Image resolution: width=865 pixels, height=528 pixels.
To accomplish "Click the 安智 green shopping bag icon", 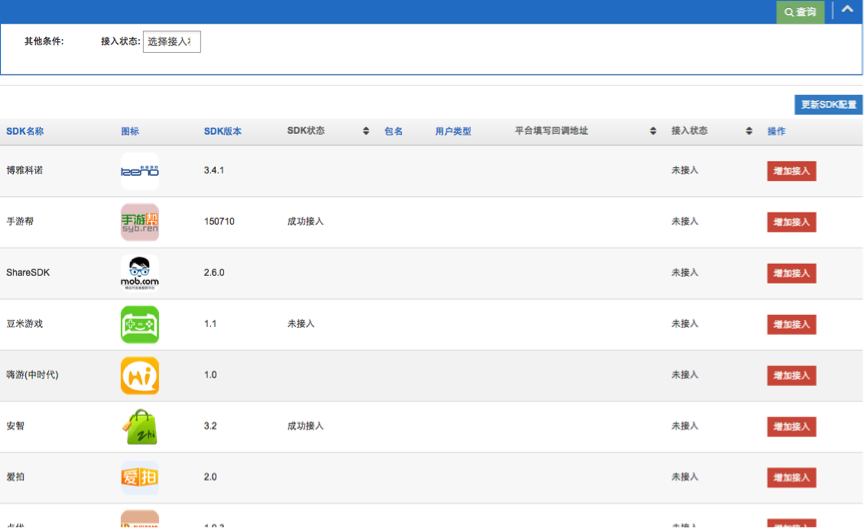I will [x=140, y=426].
